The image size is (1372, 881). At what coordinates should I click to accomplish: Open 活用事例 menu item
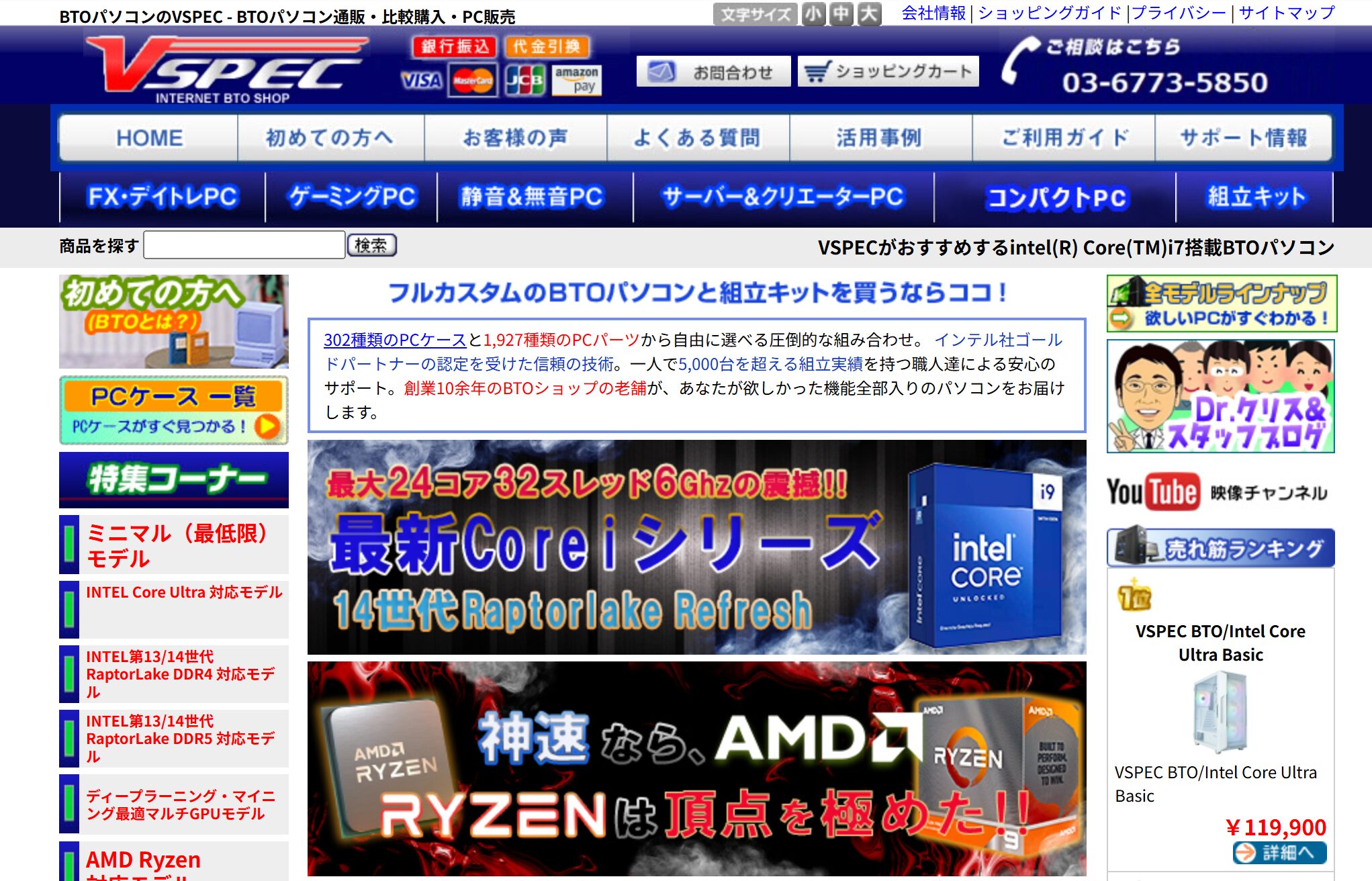point(880,138)
